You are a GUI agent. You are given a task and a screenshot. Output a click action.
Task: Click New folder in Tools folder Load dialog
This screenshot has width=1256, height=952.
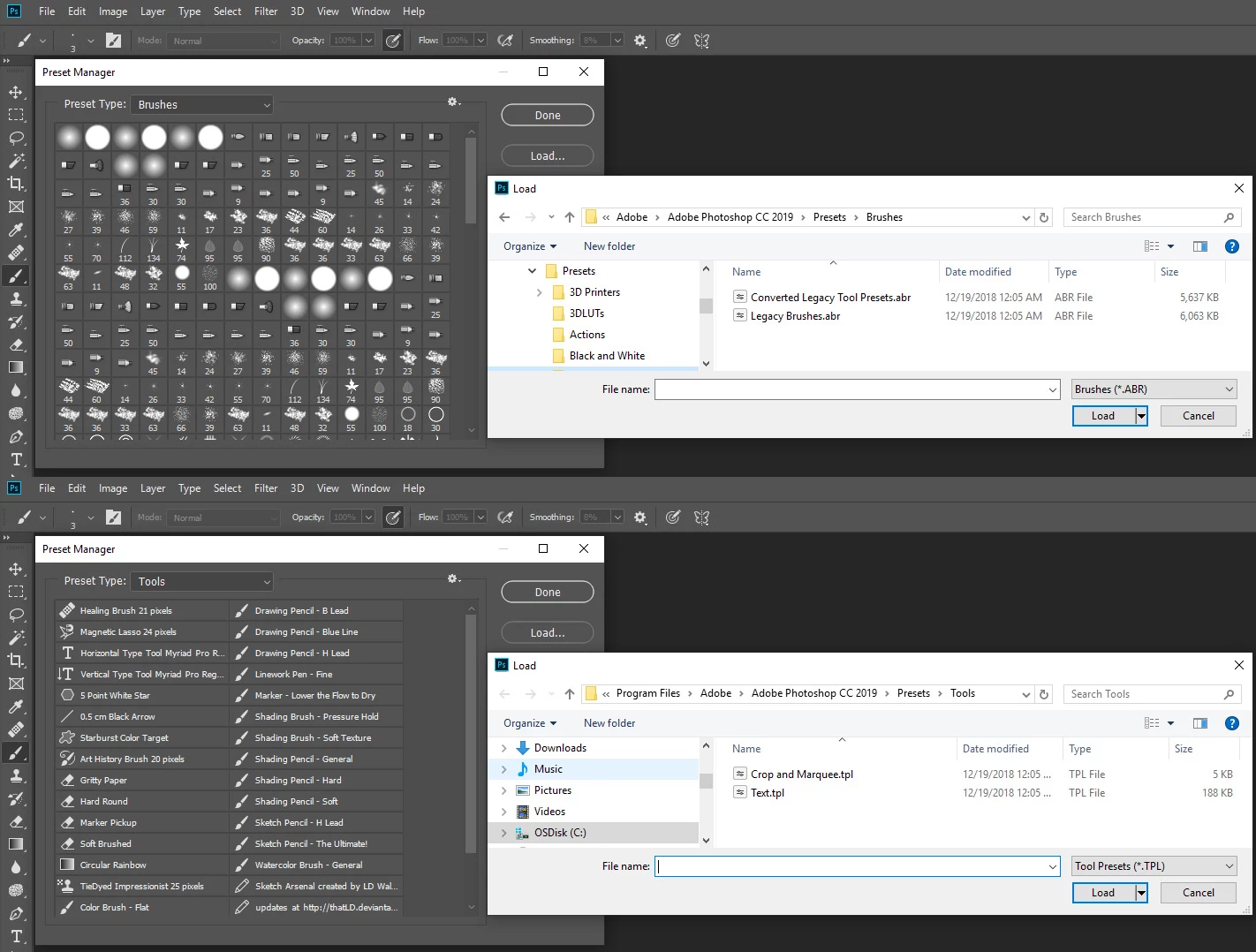coord(609,723)
